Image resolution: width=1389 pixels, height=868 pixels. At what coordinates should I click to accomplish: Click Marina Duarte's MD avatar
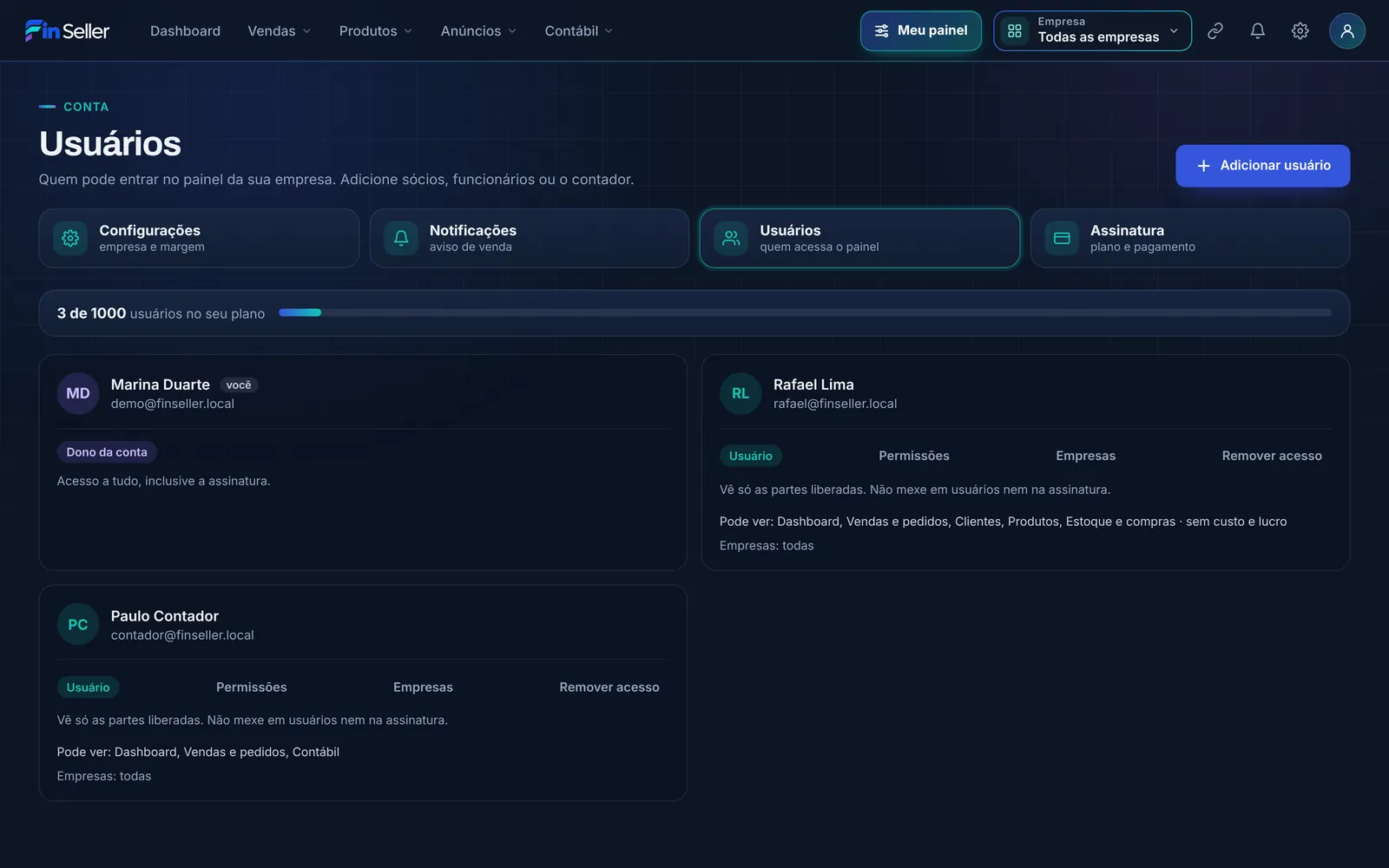coord(78,393)
